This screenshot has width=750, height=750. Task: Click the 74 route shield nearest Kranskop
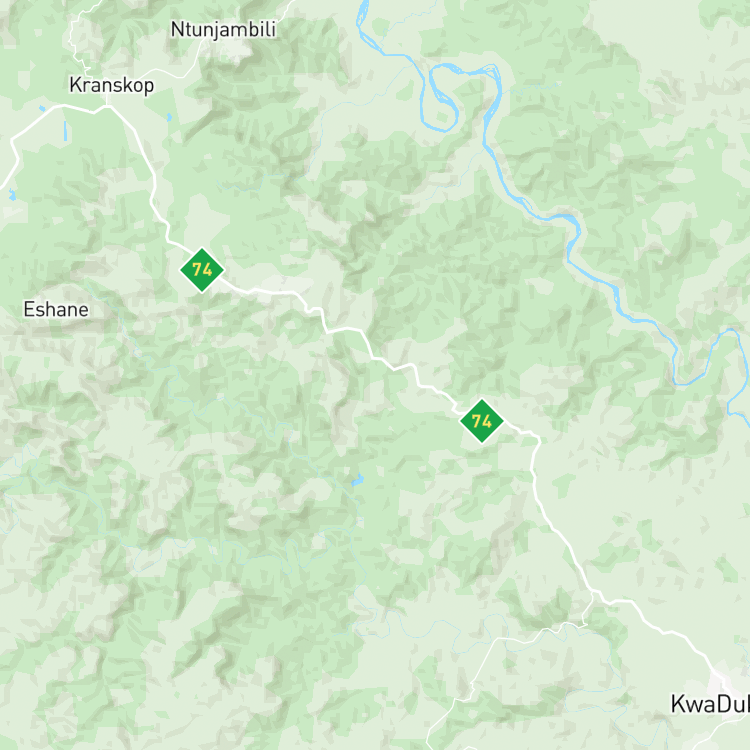tap(202, 270)
